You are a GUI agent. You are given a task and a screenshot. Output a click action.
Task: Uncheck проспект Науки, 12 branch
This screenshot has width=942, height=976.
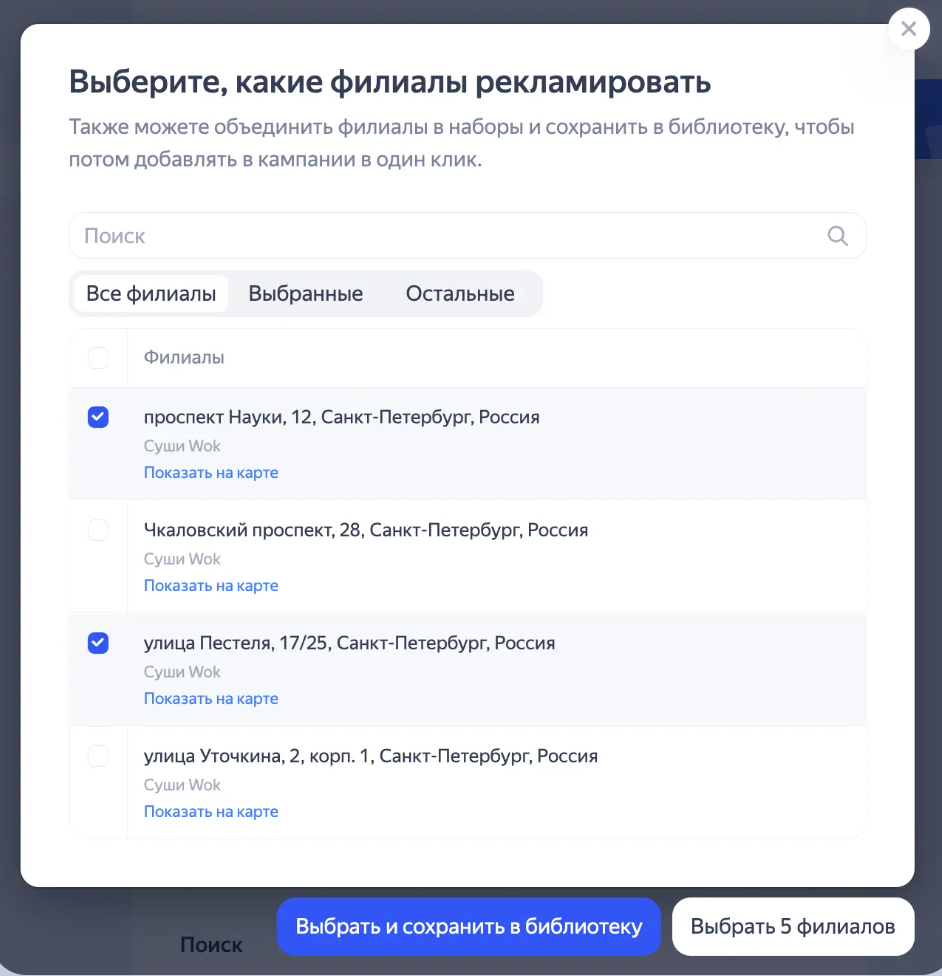(x=98, y=417)
